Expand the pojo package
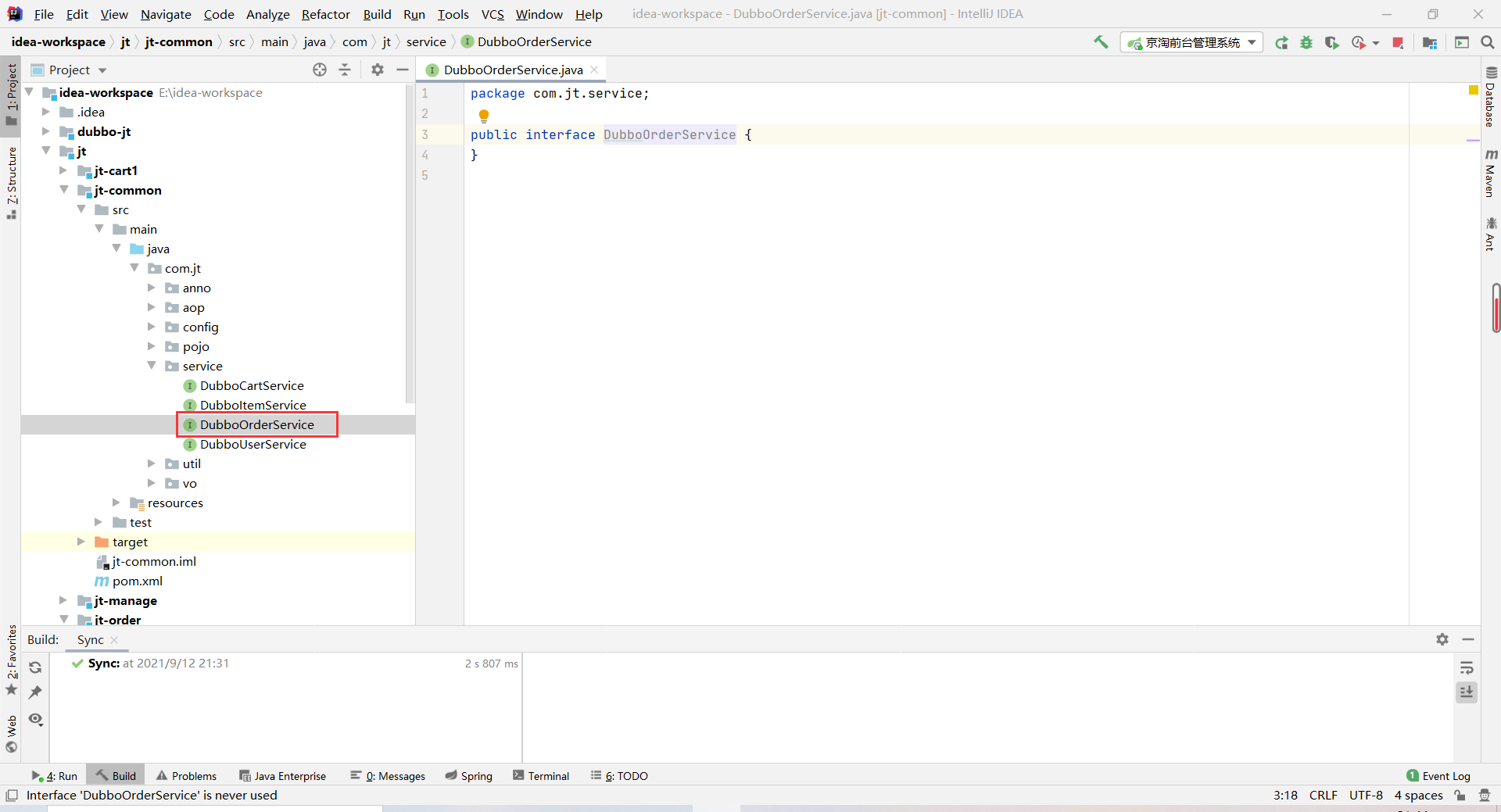 click(x=152, y=346)
